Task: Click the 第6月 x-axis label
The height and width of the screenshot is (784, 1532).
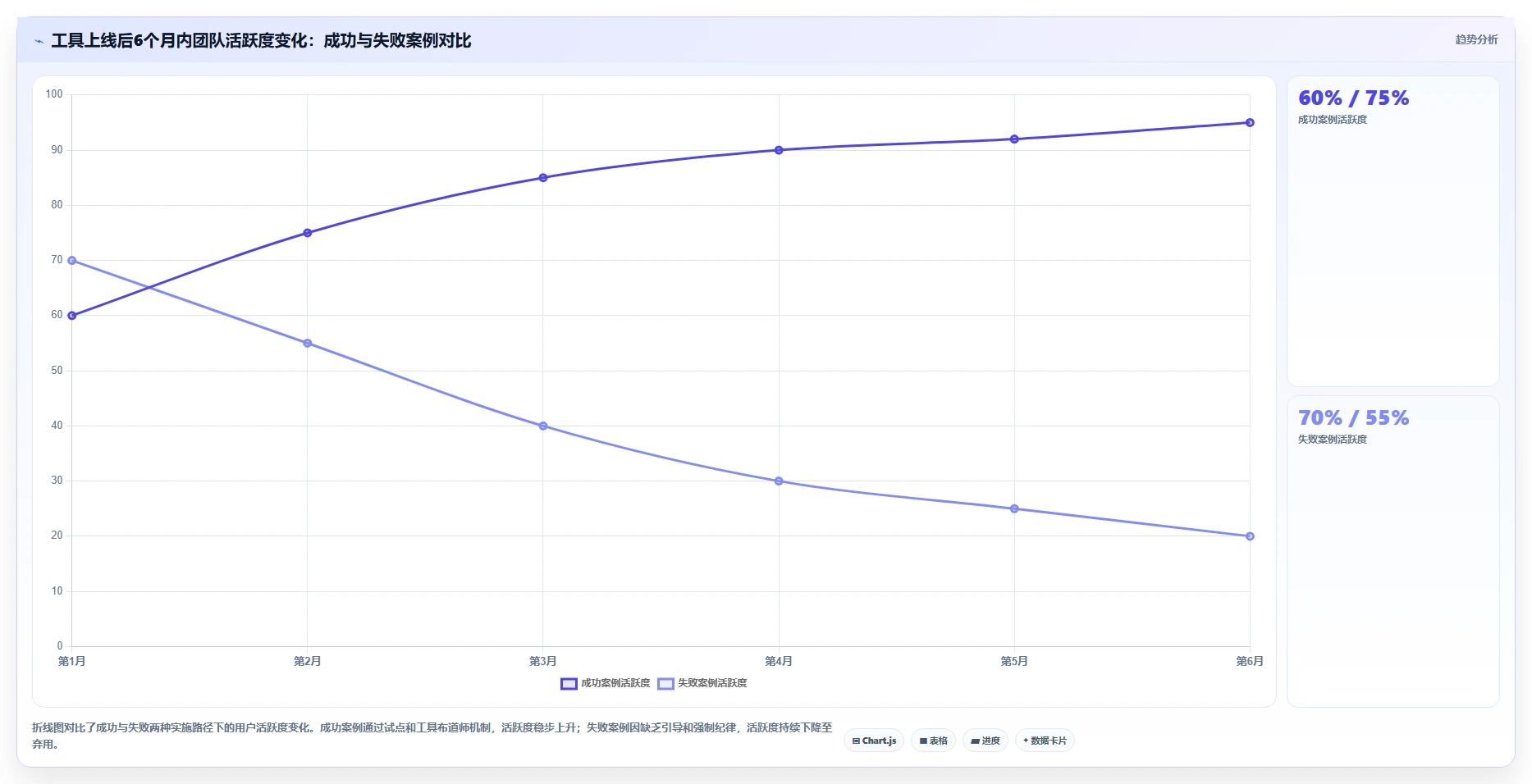Action: (x=1250, y=661)
